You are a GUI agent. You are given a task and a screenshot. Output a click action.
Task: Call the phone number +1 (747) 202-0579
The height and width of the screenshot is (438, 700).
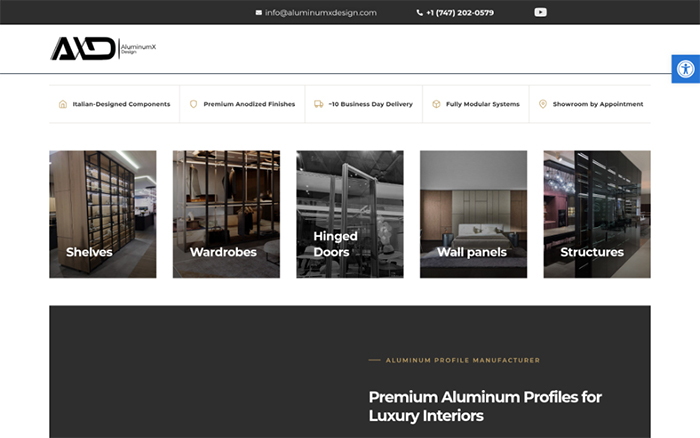(x=460, y=13)
